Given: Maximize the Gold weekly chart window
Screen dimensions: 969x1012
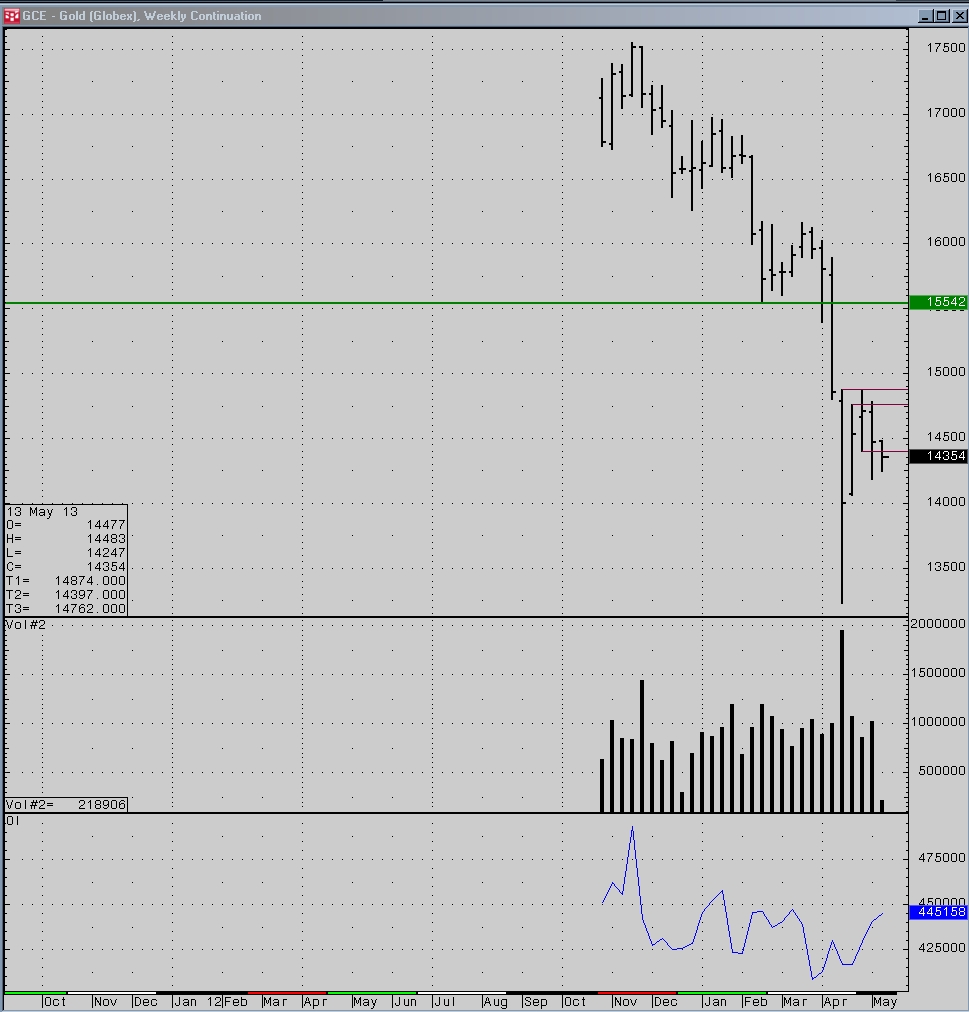Looking at the screenshot, I should (x=942, y=16).
